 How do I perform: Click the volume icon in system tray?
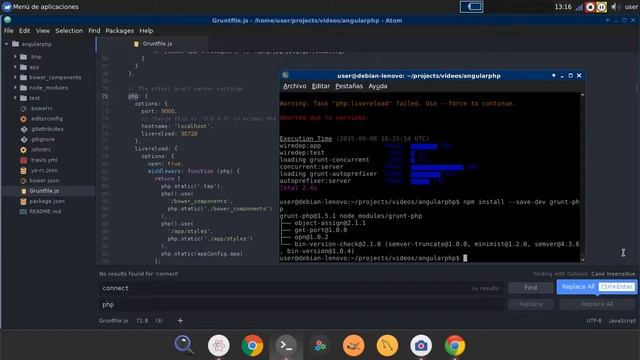pos(613,7)
